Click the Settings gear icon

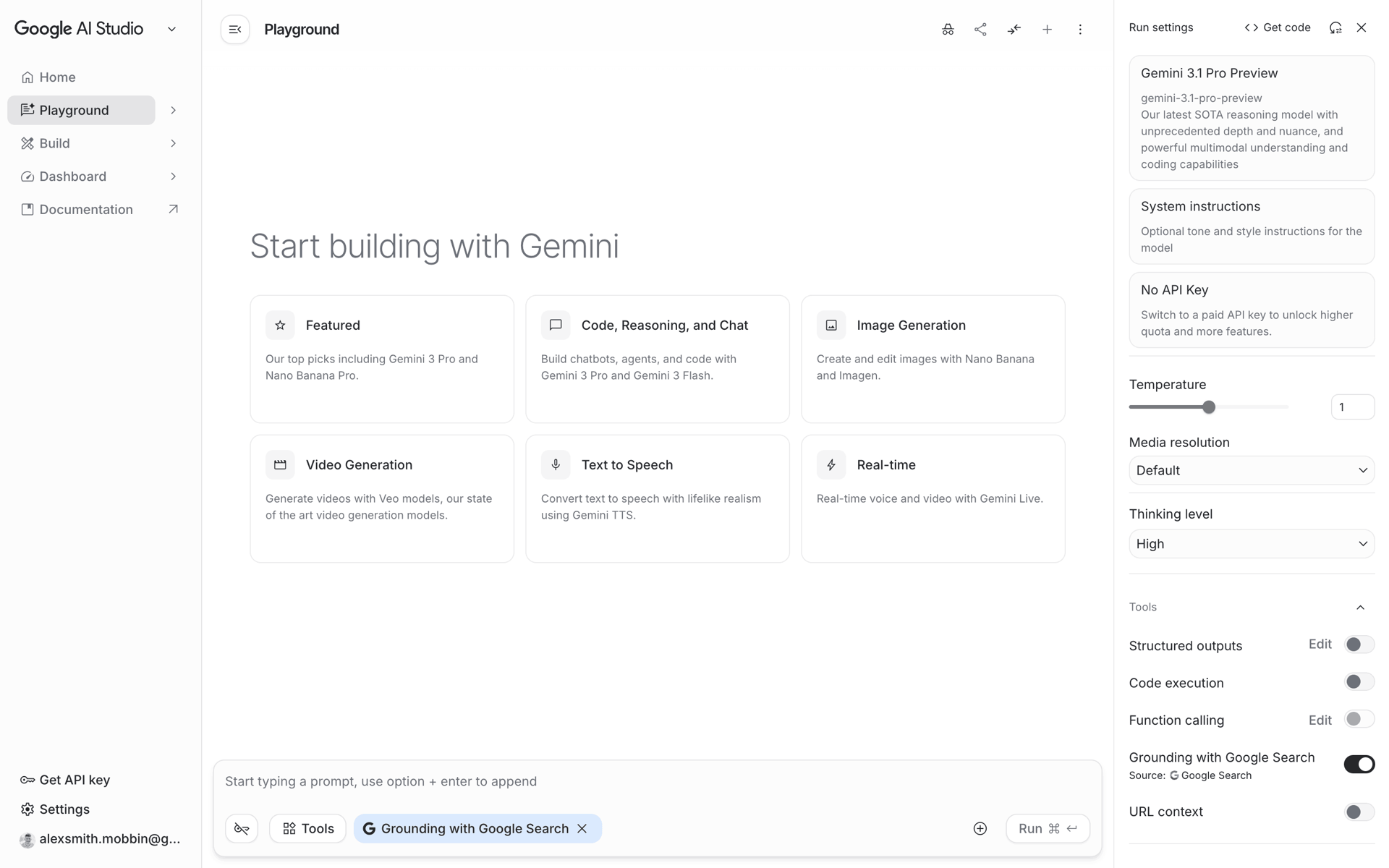pos(27,809)
